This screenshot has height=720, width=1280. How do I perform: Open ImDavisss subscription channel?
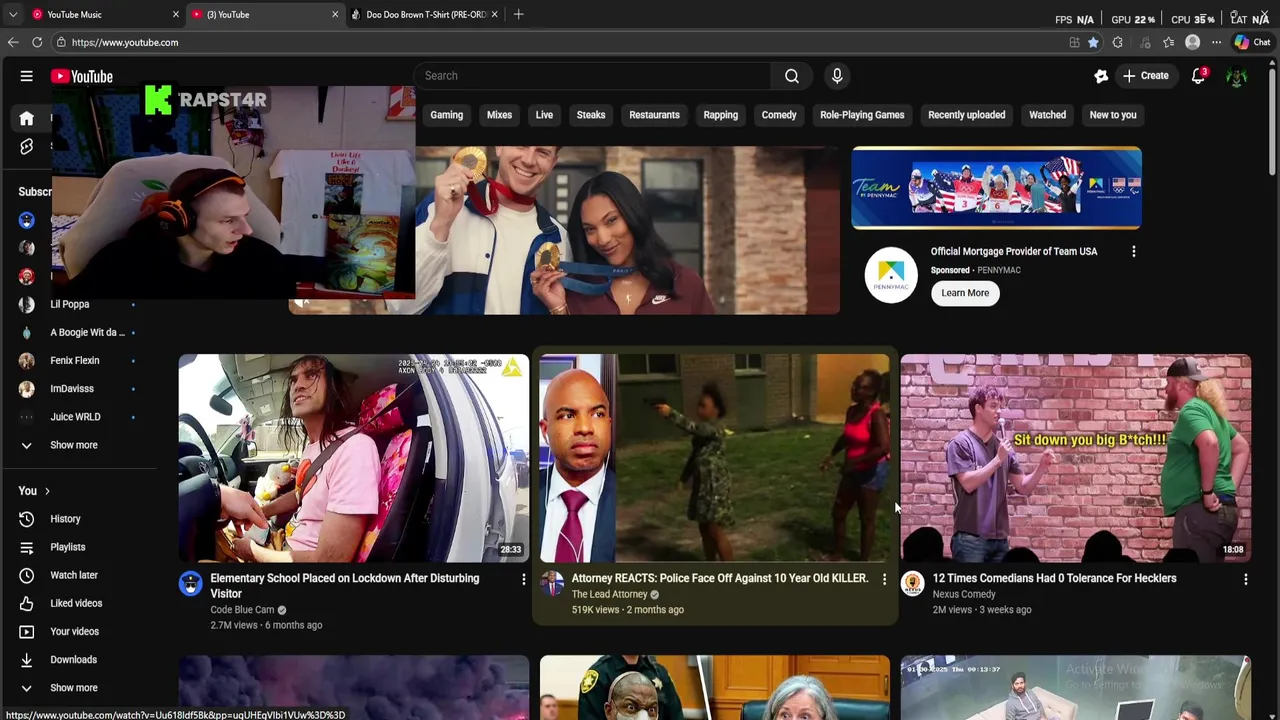pyautogui.click(x=78, y=388)
